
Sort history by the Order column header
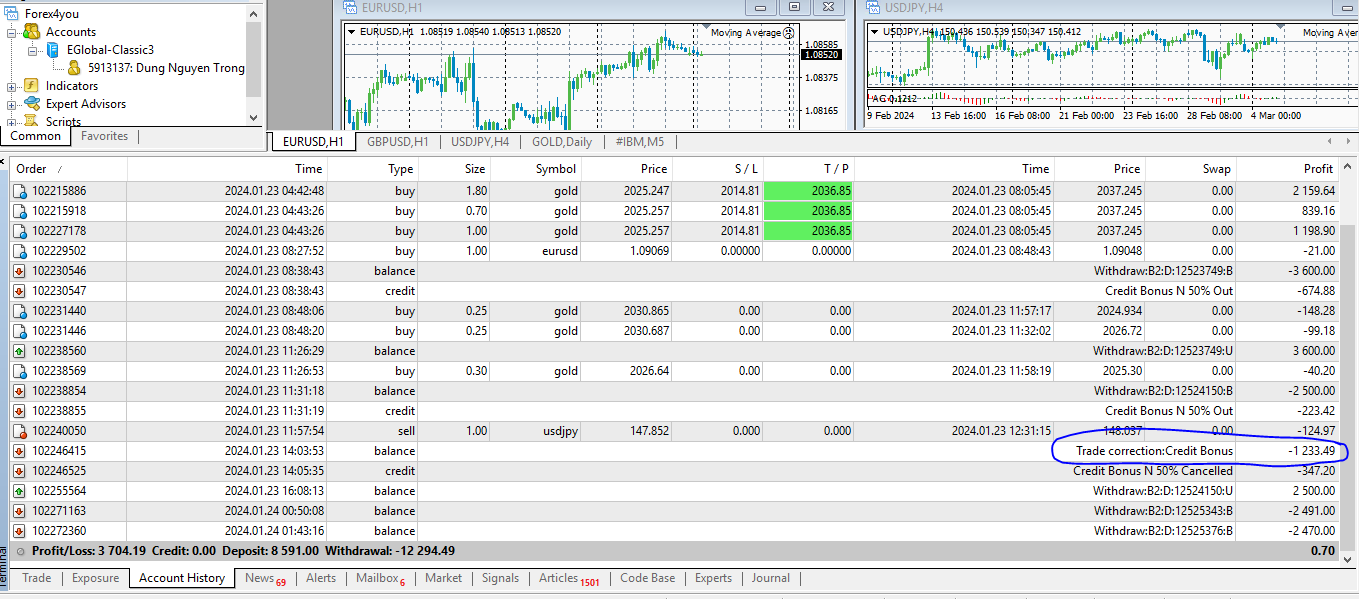click(x=32, y=169)
